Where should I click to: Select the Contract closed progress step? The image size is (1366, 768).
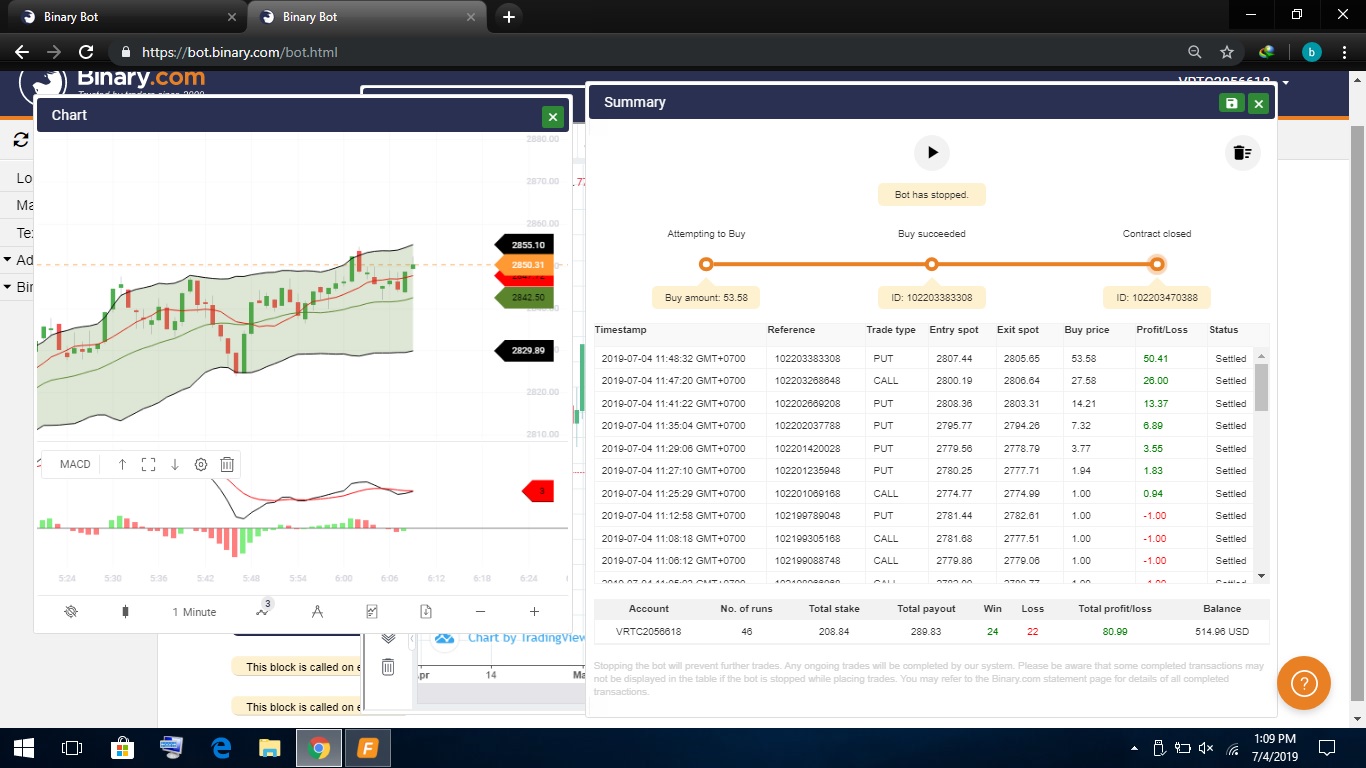coord(1157,264)
